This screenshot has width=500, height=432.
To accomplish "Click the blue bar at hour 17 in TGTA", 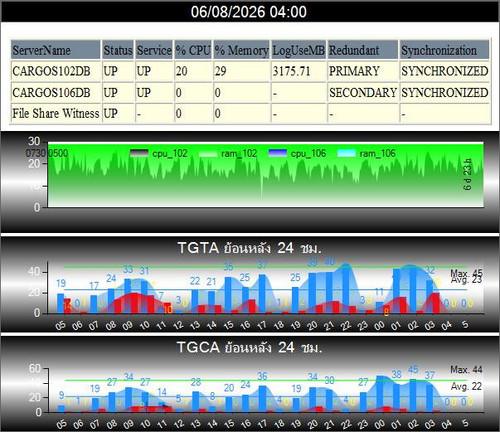I will tap(262, 294).
